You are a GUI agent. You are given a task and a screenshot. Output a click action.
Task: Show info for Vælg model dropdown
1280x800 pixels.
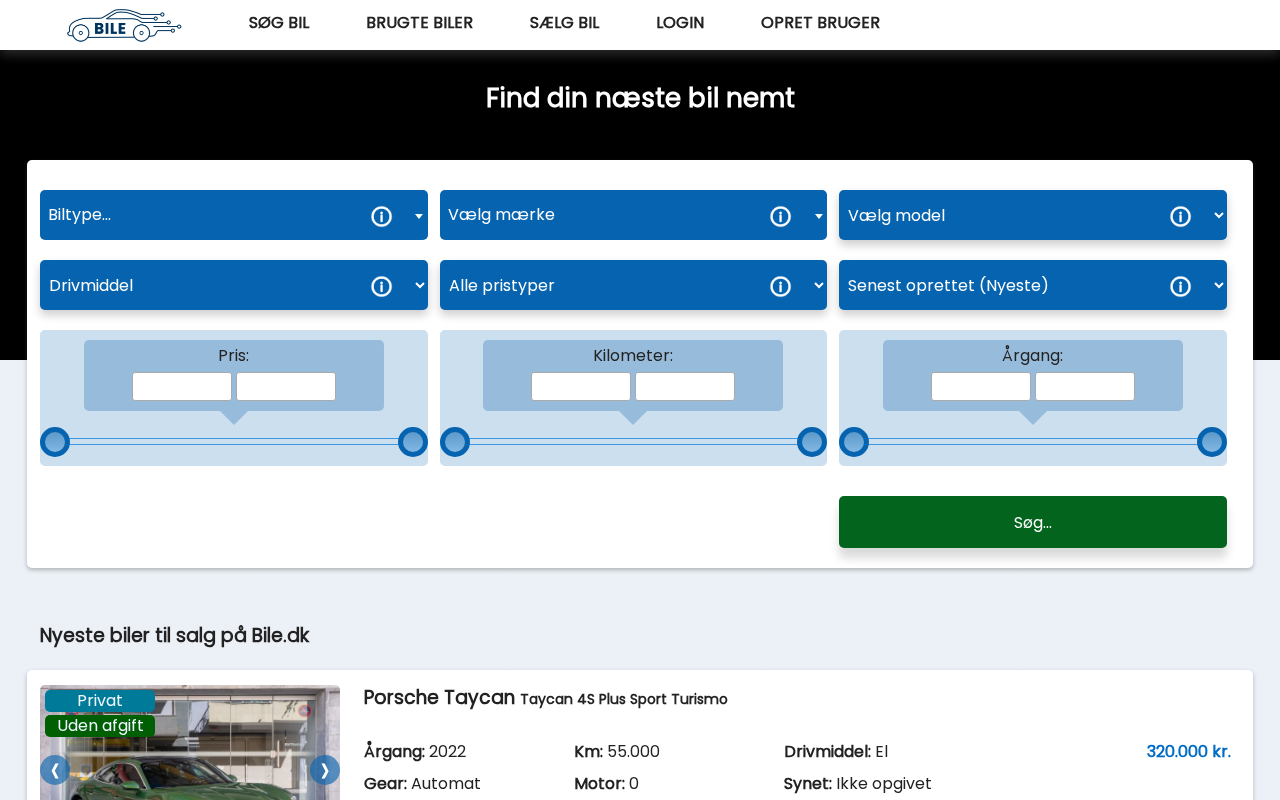point(1181,216)
